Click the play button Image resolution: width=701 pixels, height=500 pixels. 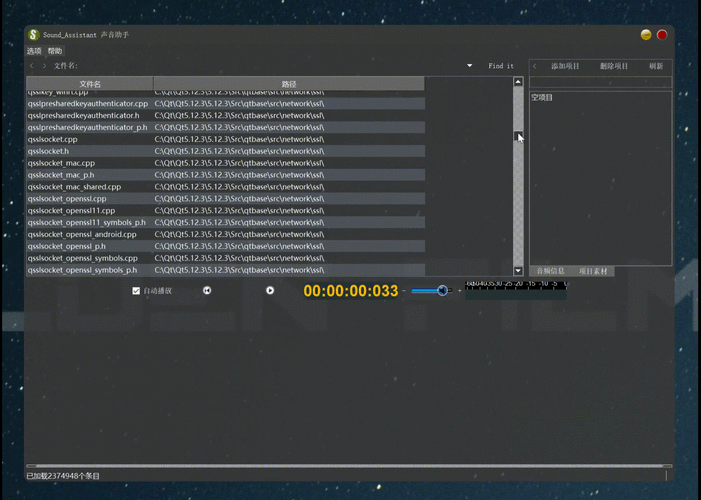pos(270,291)
